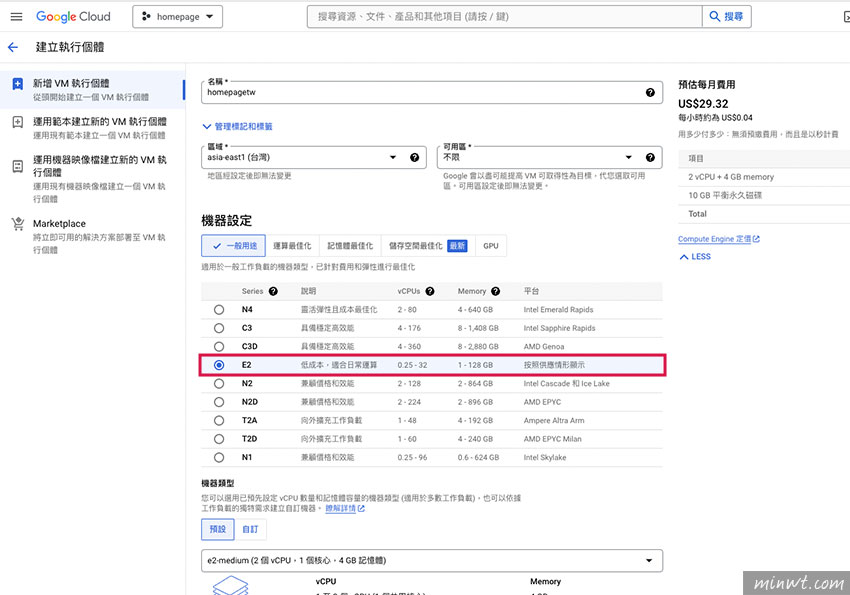Viewport: 850px width, 595px height.
Task: Open help icon in the name field
Action: (650, 93)
